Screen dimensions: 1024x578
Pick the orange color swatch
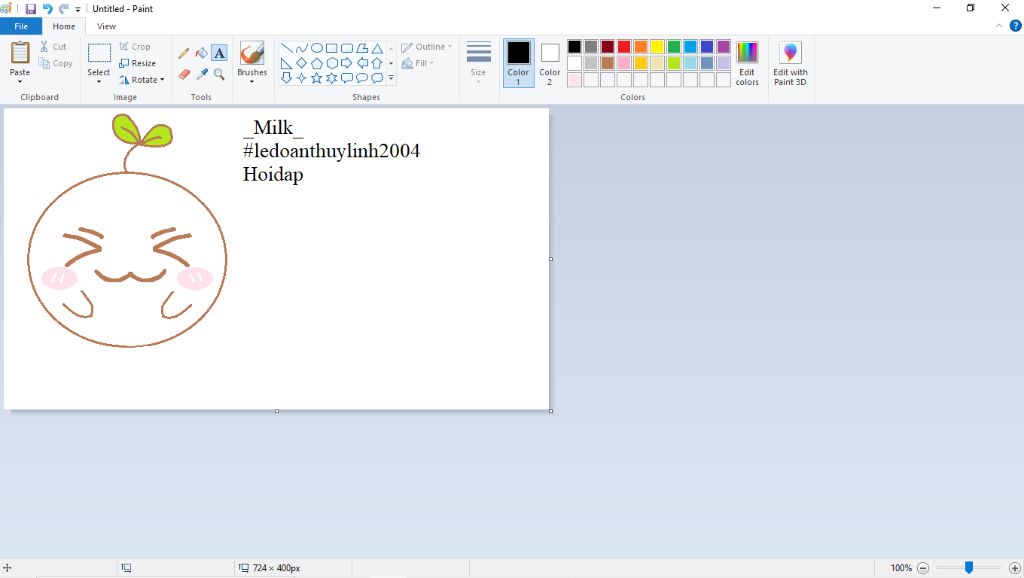click(641, 46)
